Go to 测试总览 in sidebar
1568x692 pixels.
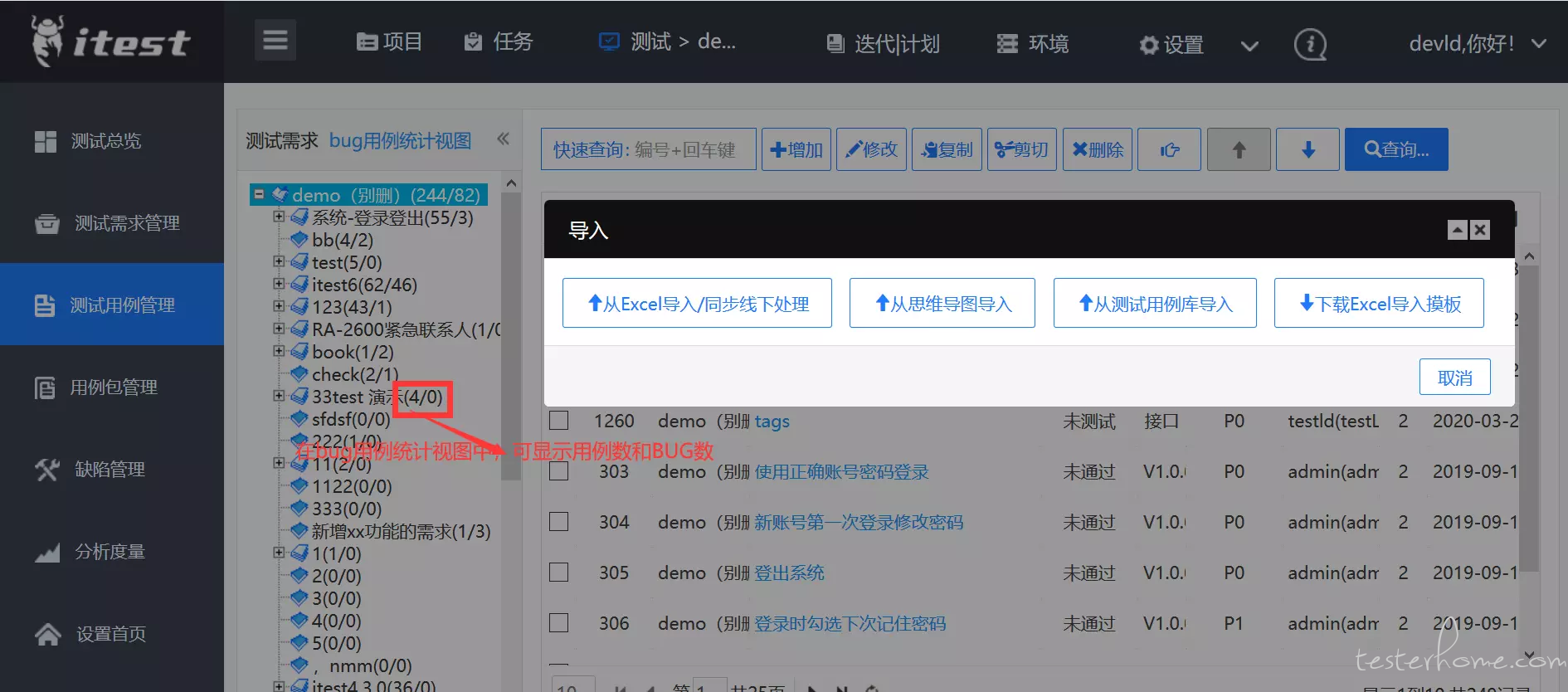[x=112, y=141]
